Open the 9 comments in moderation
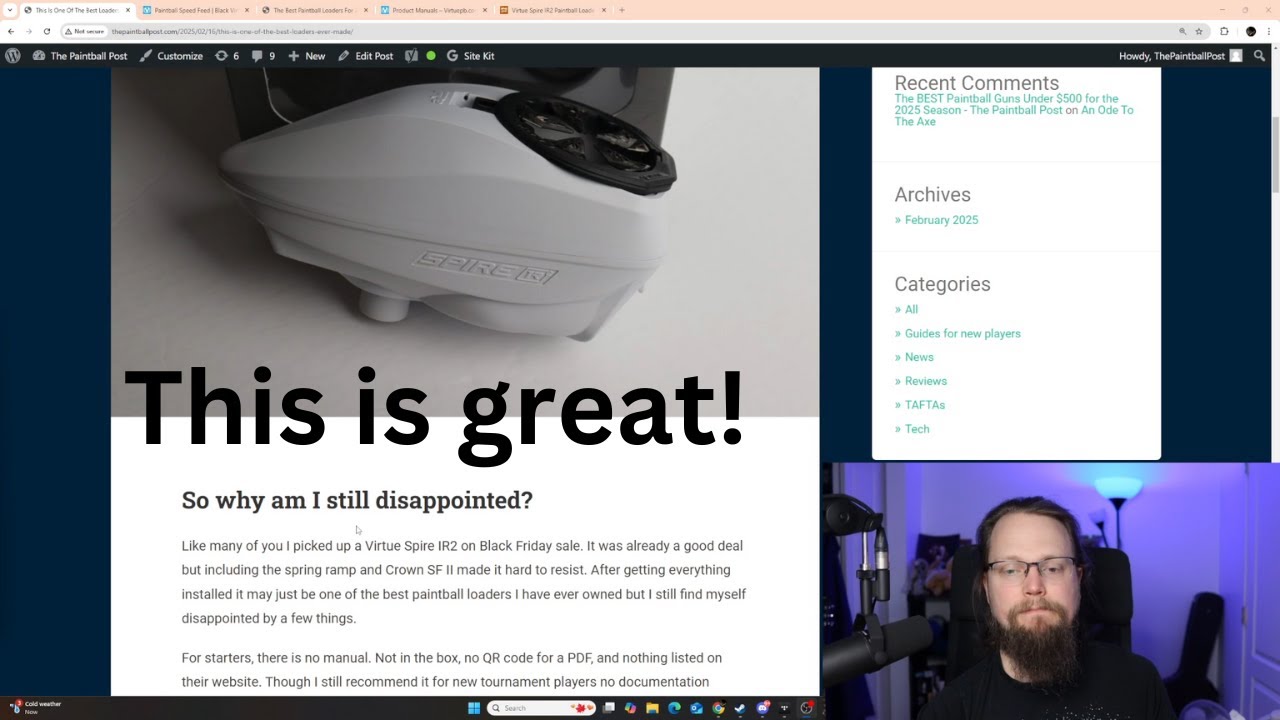Viewport: 1280px width, 720px height. 263,56
